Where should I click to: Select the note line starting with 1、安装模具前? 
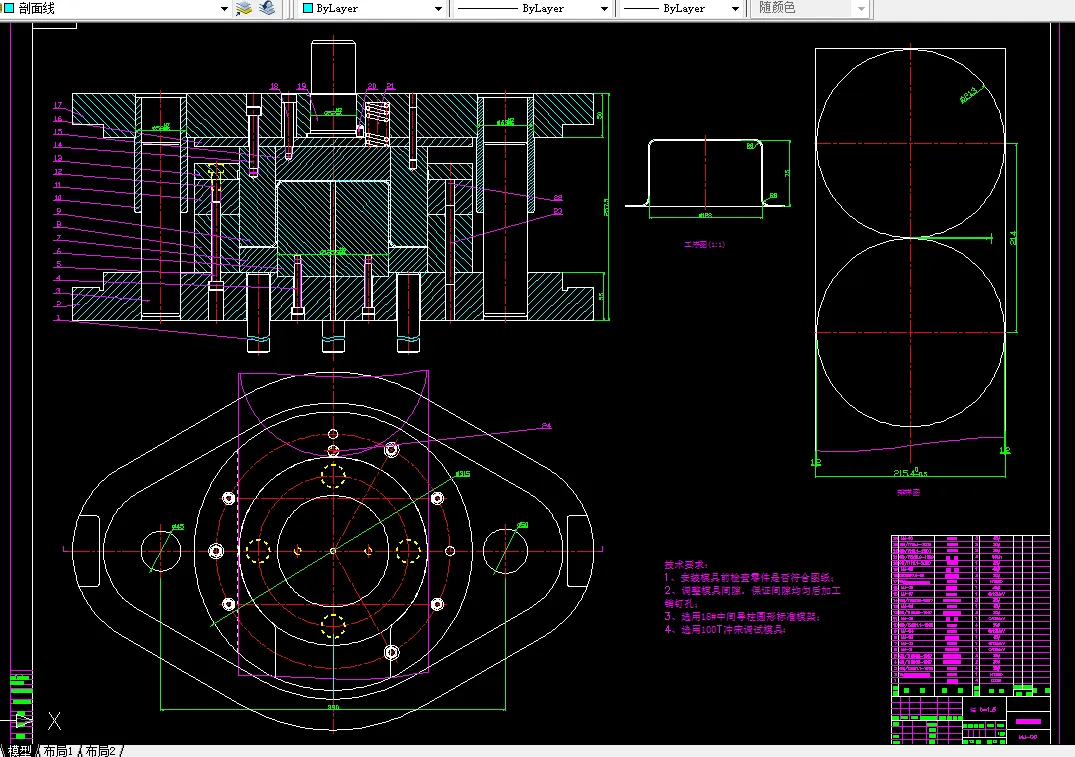click(x=749, y=577)
